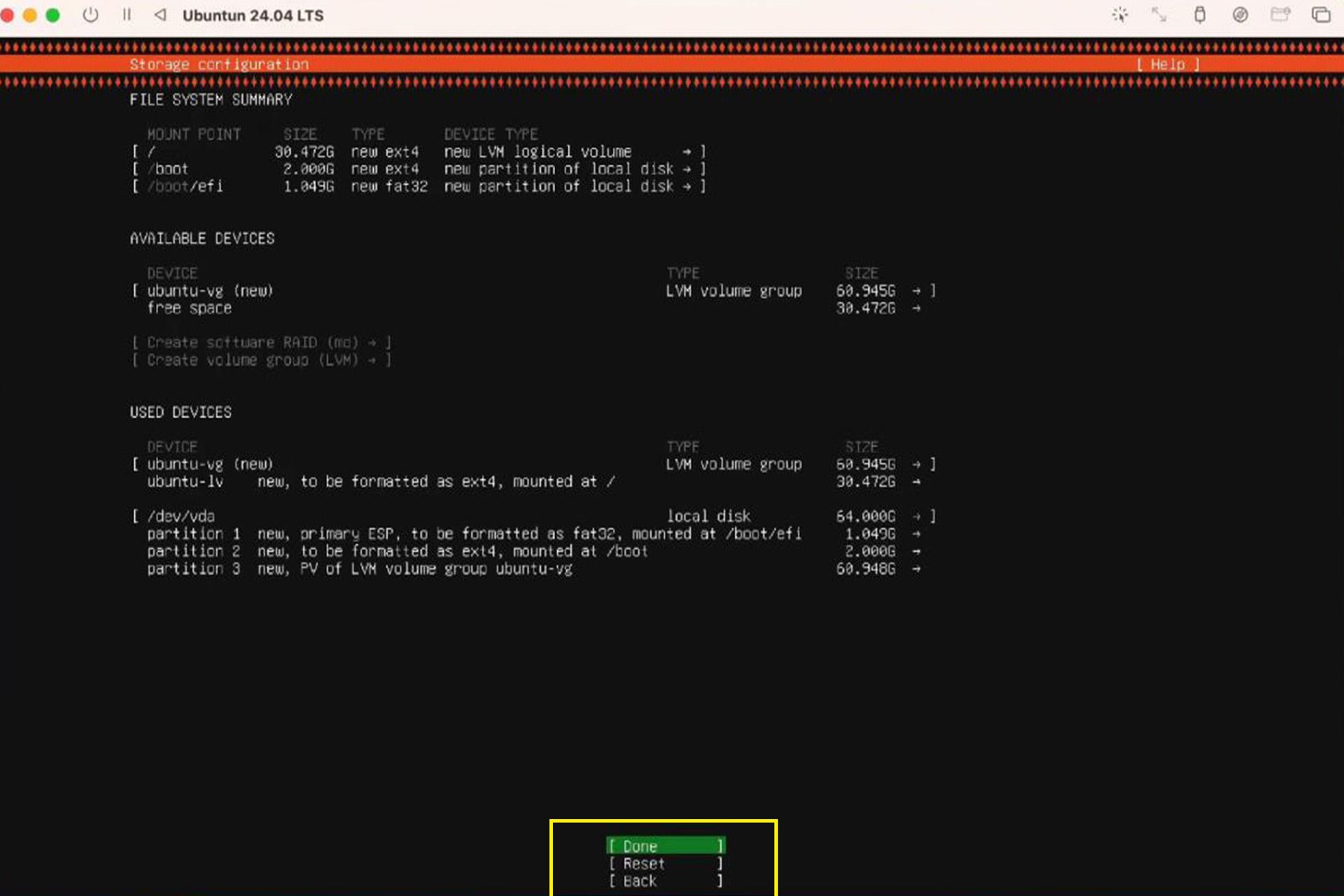The height and width of the screenshot is (896, 1344).
Task: Click the back triangle icon in title bar
Action: click(x=160, y=15)
